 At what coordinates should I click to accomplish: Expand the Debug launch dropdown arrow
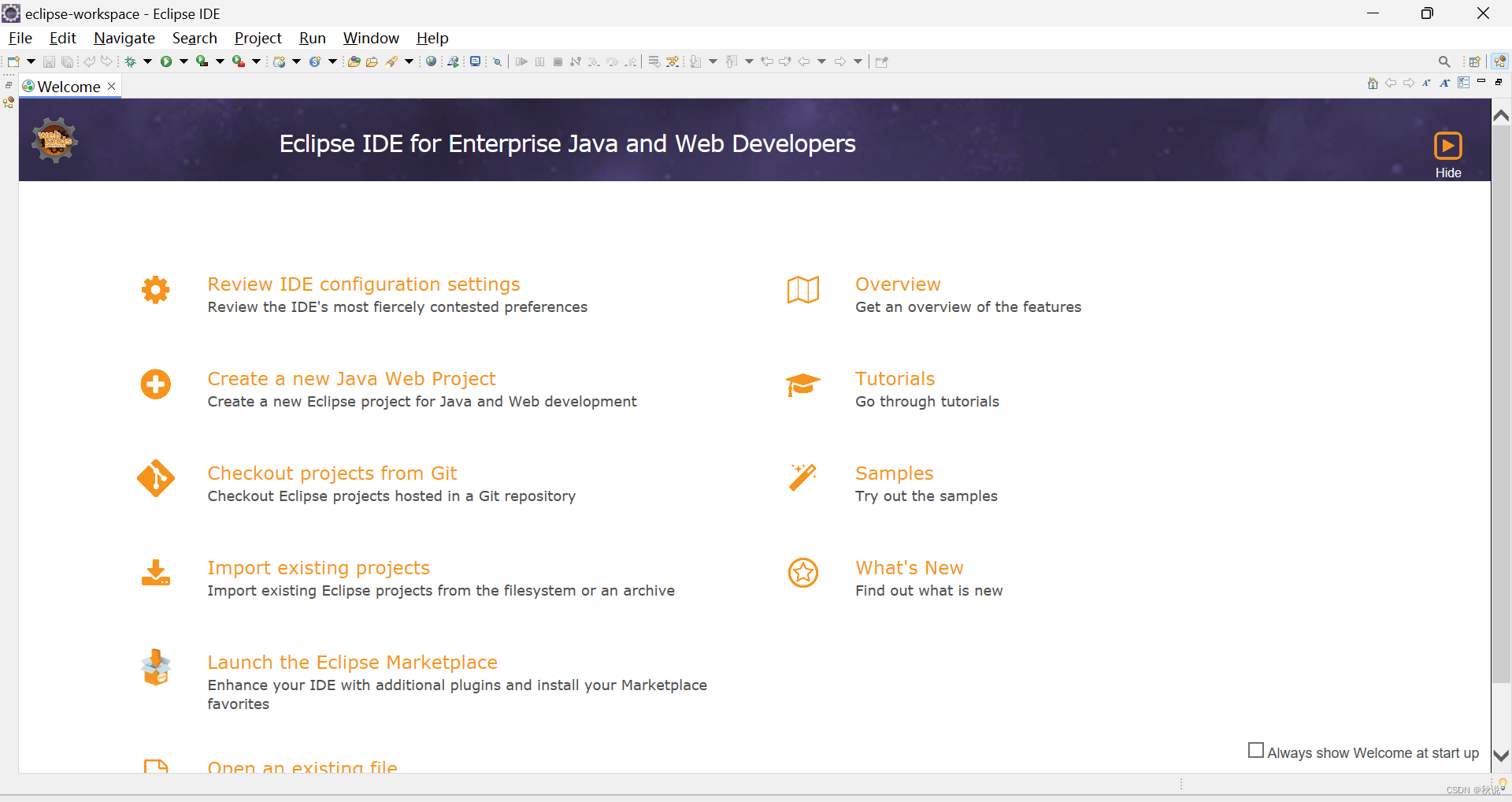(x=147, y=61)
